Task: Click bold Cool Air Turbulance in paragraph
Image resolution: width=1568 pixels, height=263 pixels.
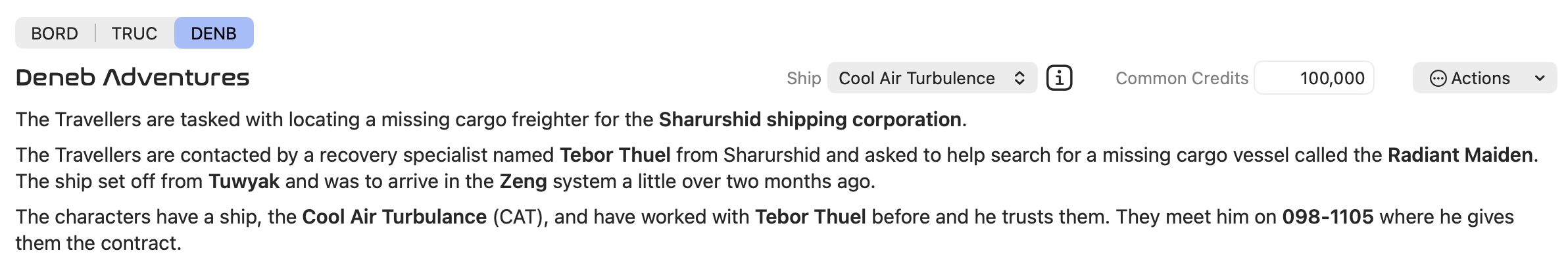Action: tap(395, 217)
